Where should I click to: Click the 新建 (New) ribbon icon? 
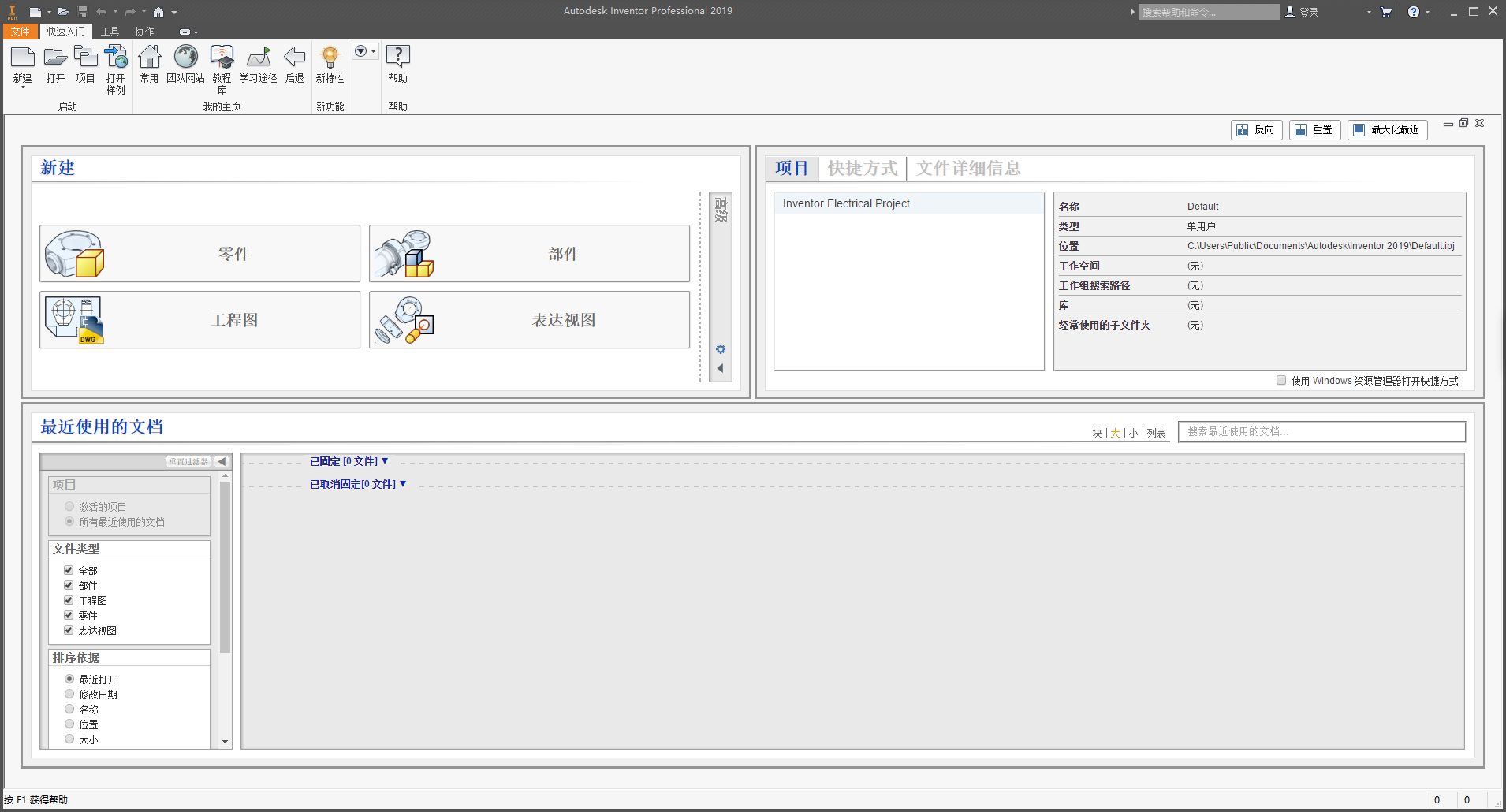pos(23,58)
